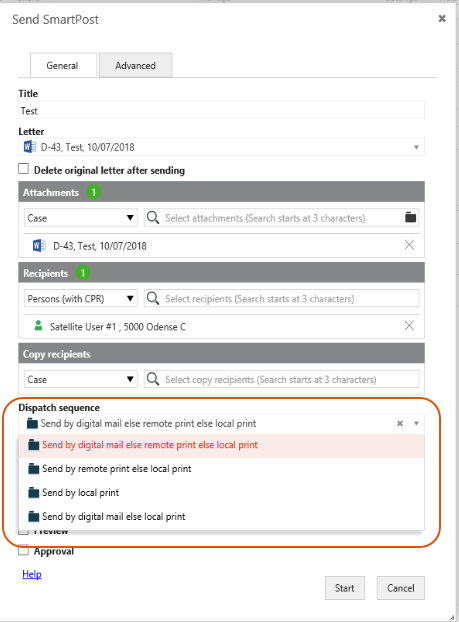Screen dimensions: 459x622
Task: Enable Delete original letter after sending
Action: tap(23, 169)
